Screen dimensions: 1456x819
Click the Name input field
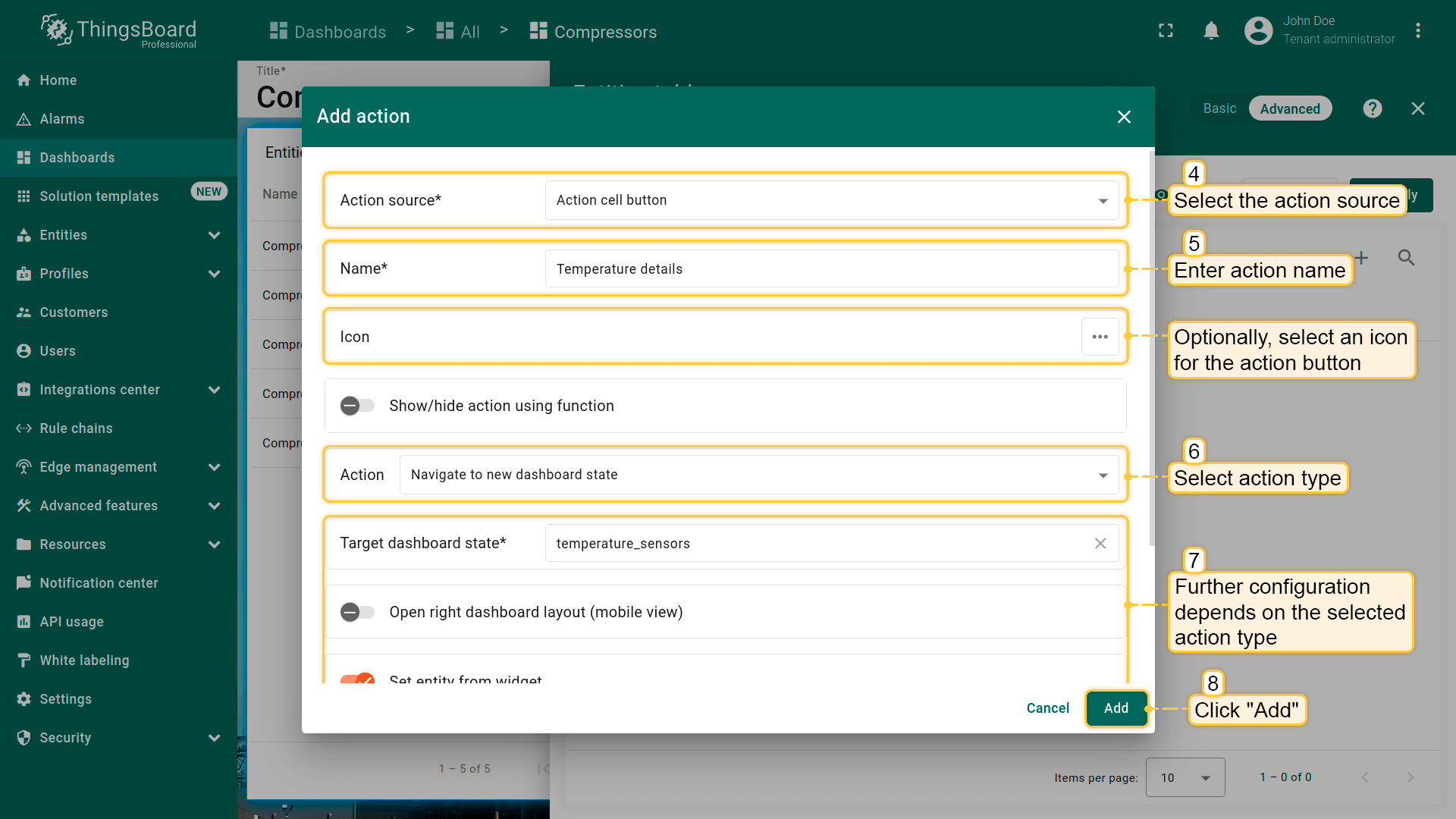(x=831, y=269)
